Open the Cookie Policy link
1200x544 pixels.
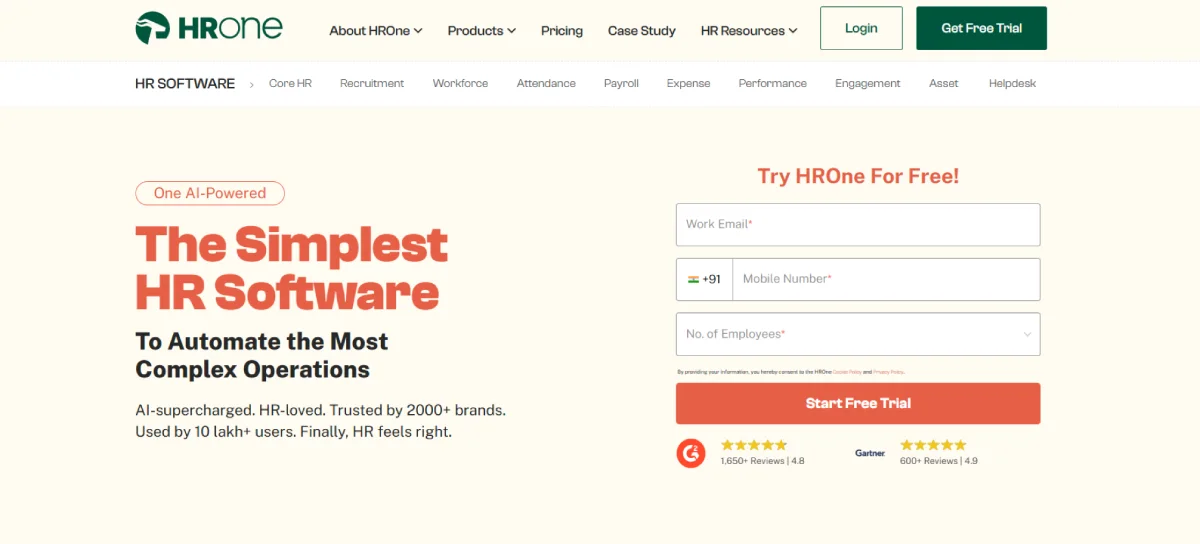[x=847, y=372]
